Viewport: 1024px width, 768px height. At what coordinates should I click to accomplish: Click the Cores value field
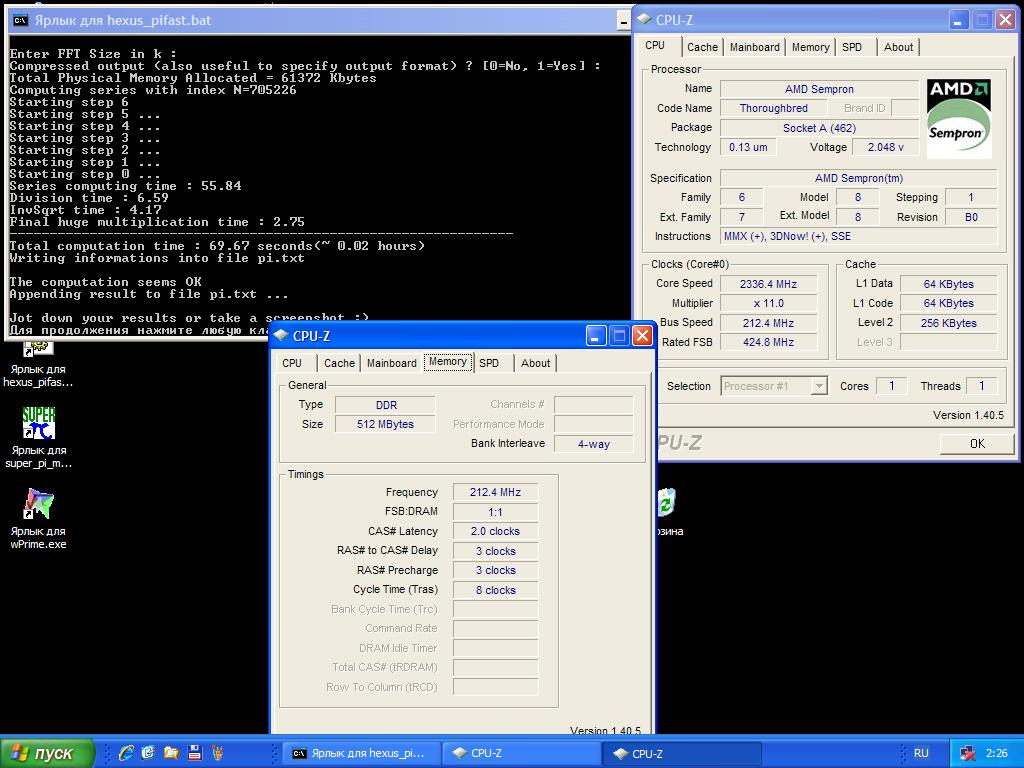(891, 387)
